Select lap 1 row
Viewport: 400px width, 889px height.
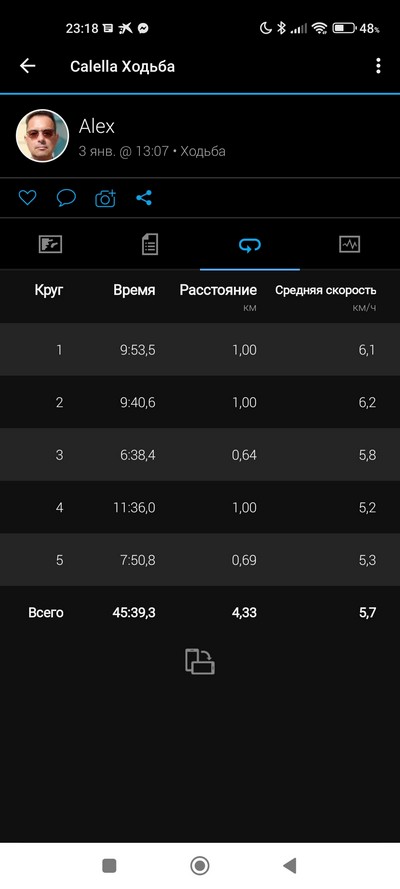coord(200,349)
